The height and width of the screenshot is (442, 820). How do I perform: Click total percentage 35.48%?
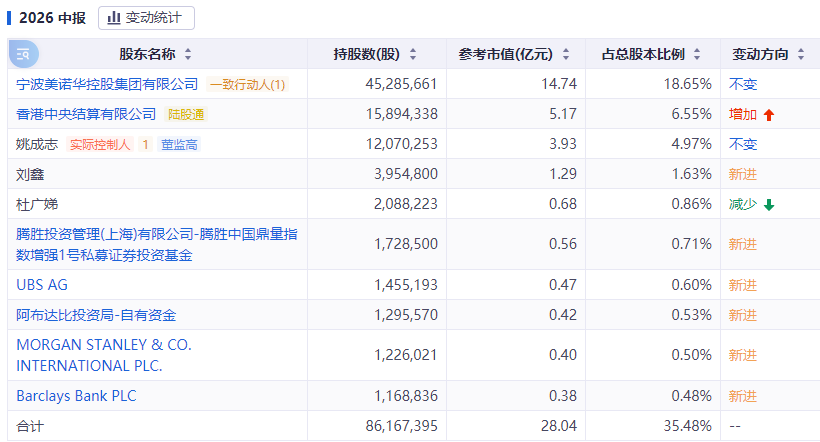click(x=688, y=426)
